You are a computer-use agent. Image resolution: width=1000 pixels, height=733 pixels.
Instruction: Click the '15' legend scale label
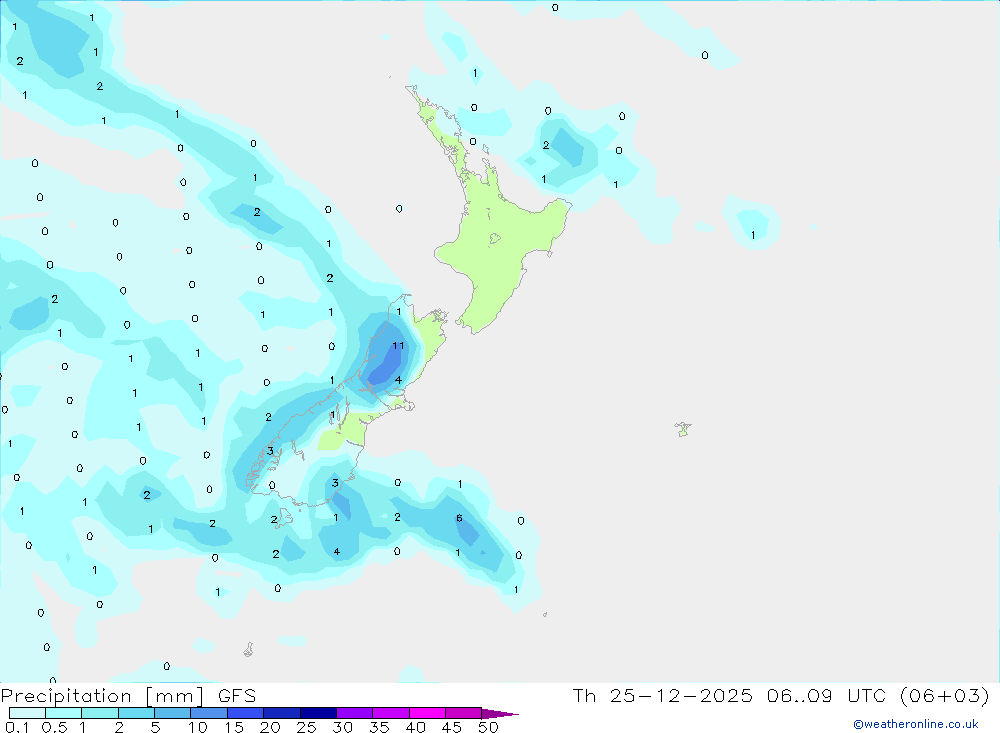coord(234,727)
